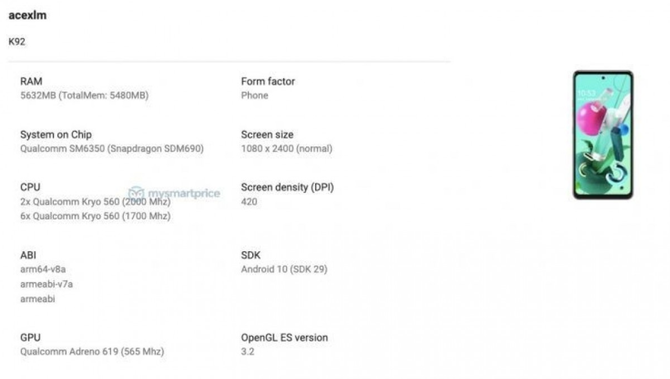Image resolution: width=670 pixels, height=379 pixels.
Task: Click the 6x Qualcomm Kryo 560 1700 Mhz line
Action: (x=95, y=216)
